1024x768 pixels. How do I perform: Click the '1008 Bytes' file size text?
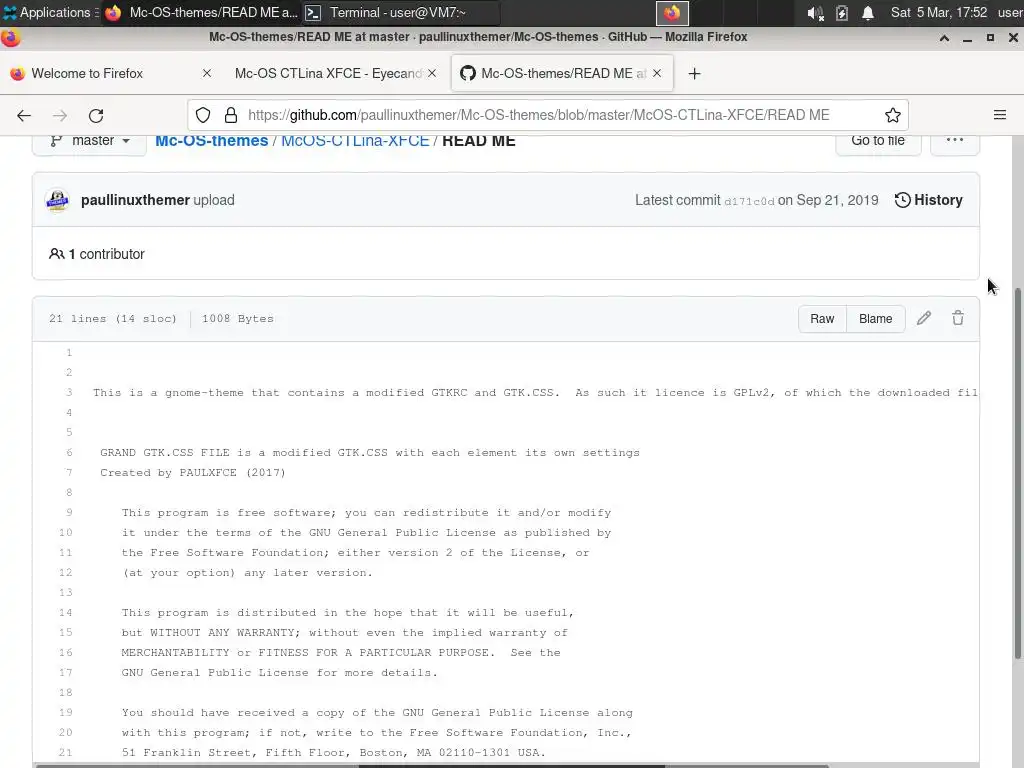click(x=238, y=319)
